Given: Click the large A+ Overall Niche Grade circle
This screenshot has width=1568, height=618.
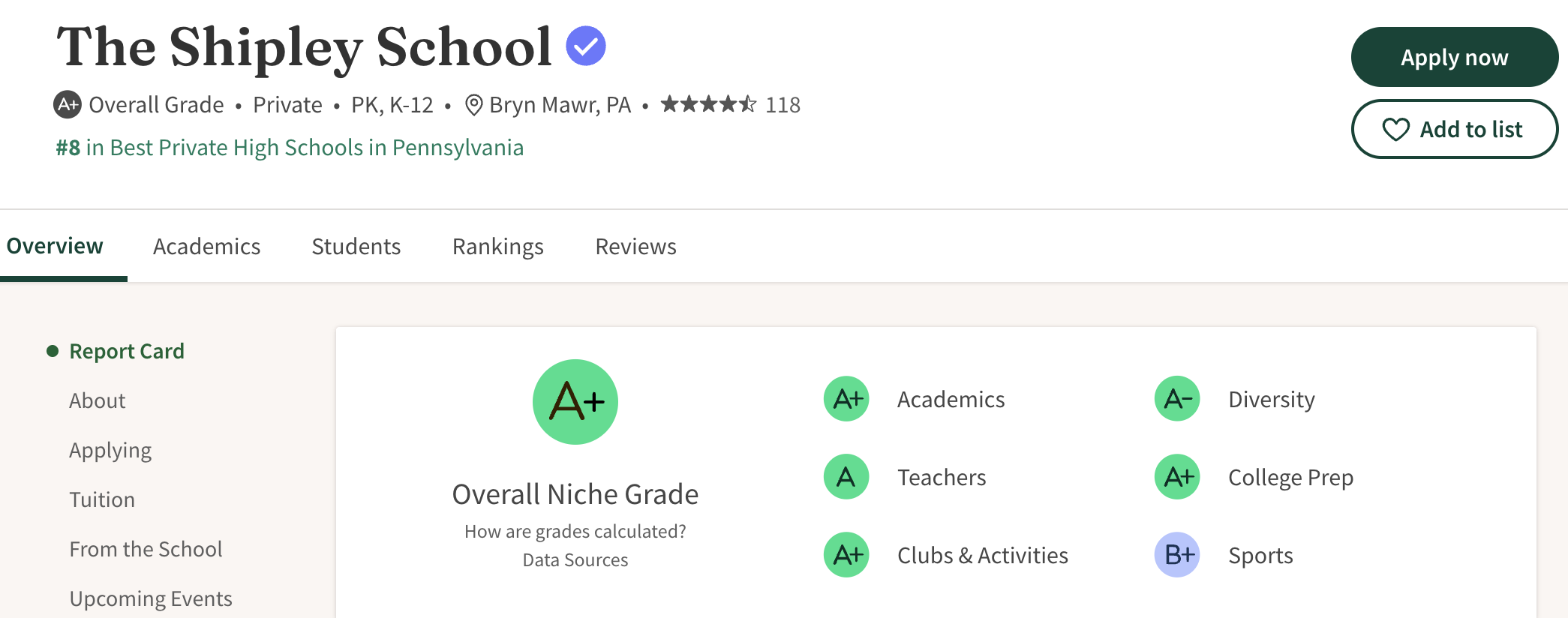Looking at the screenshot, I should [575, 402].
